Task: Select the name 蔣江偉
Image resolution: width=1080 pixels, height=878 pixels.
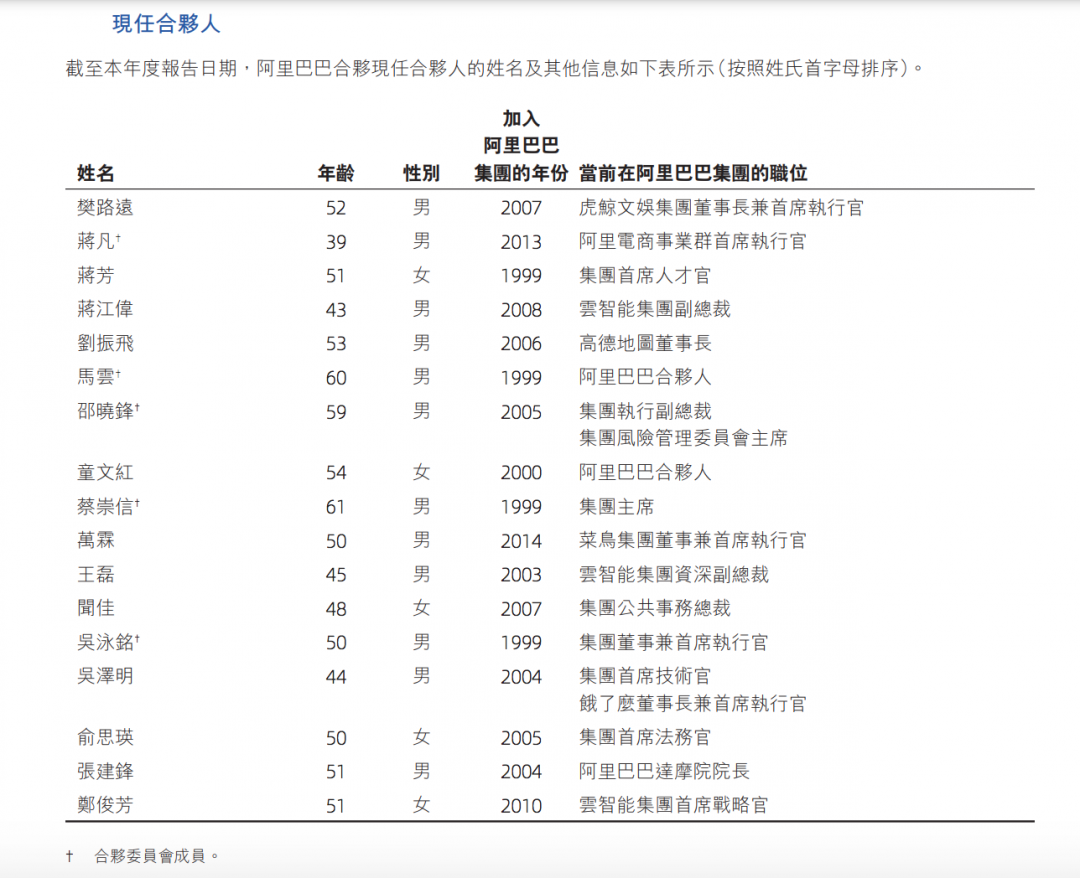Action: 105,309
